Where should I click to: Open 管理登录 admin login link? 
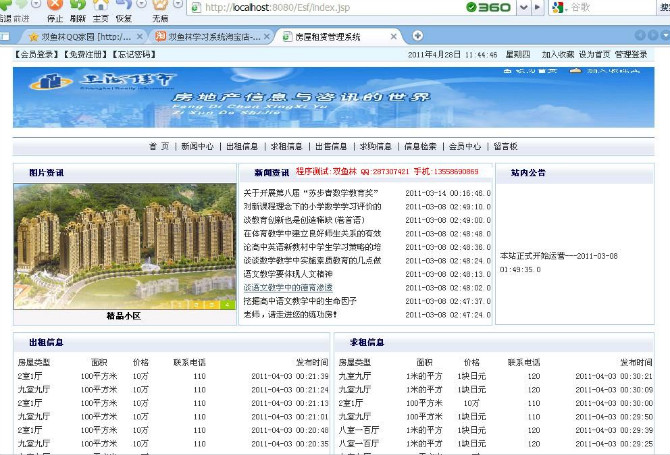click(x=631, y=55)
